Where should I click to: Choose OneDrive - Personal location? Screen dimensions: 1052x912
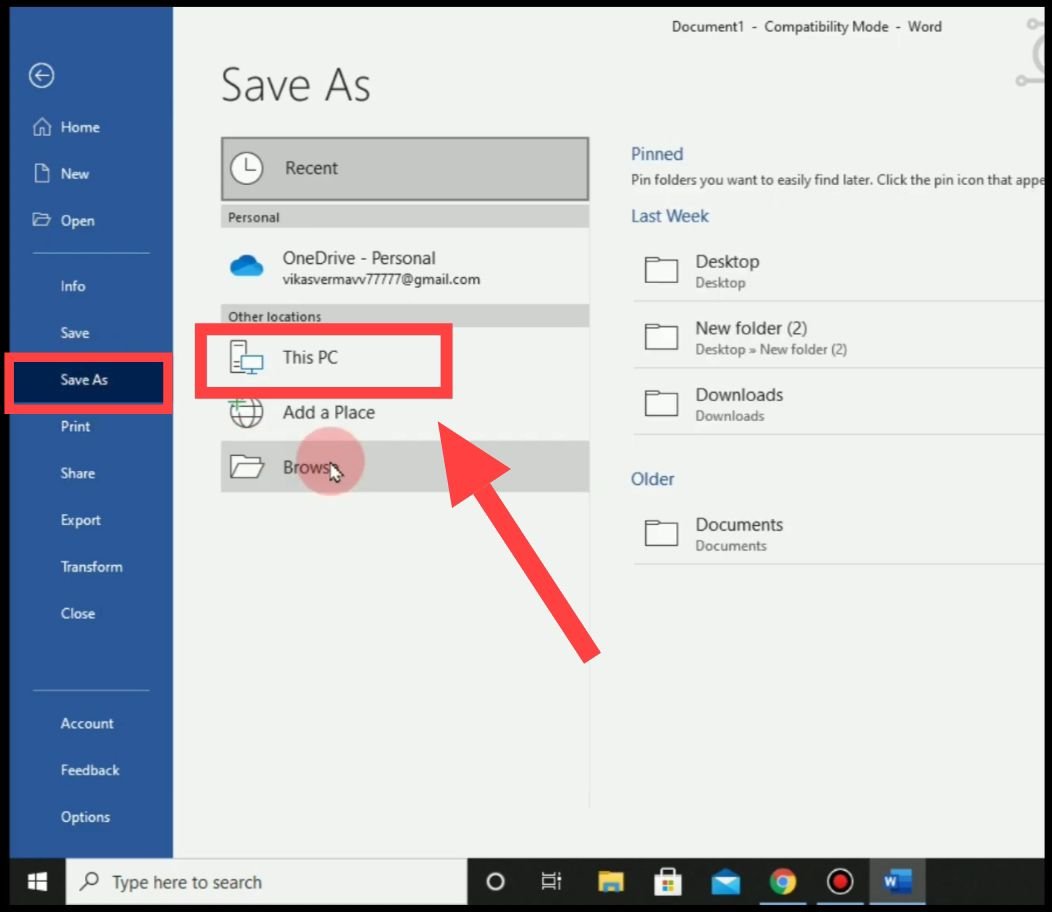pos(405,267)
